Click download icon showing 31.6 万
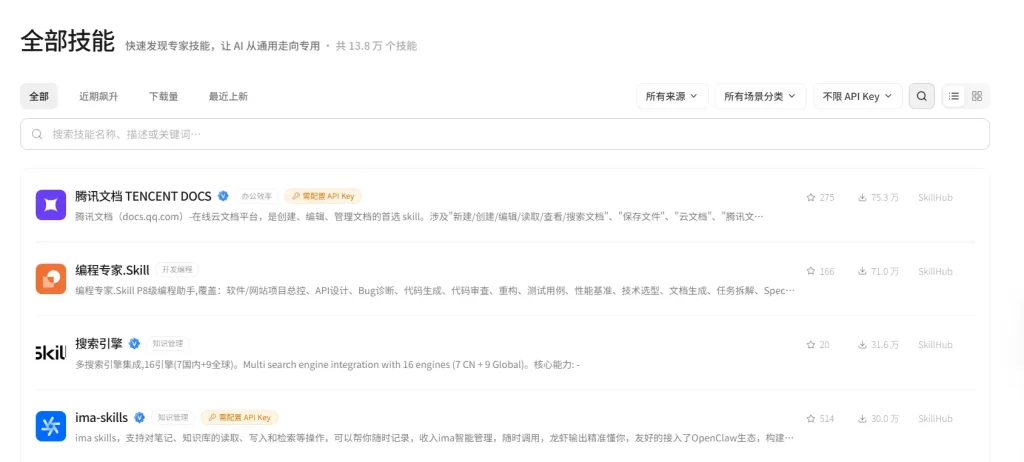The width and height of the screenshot is (1024, 462). 862,345
